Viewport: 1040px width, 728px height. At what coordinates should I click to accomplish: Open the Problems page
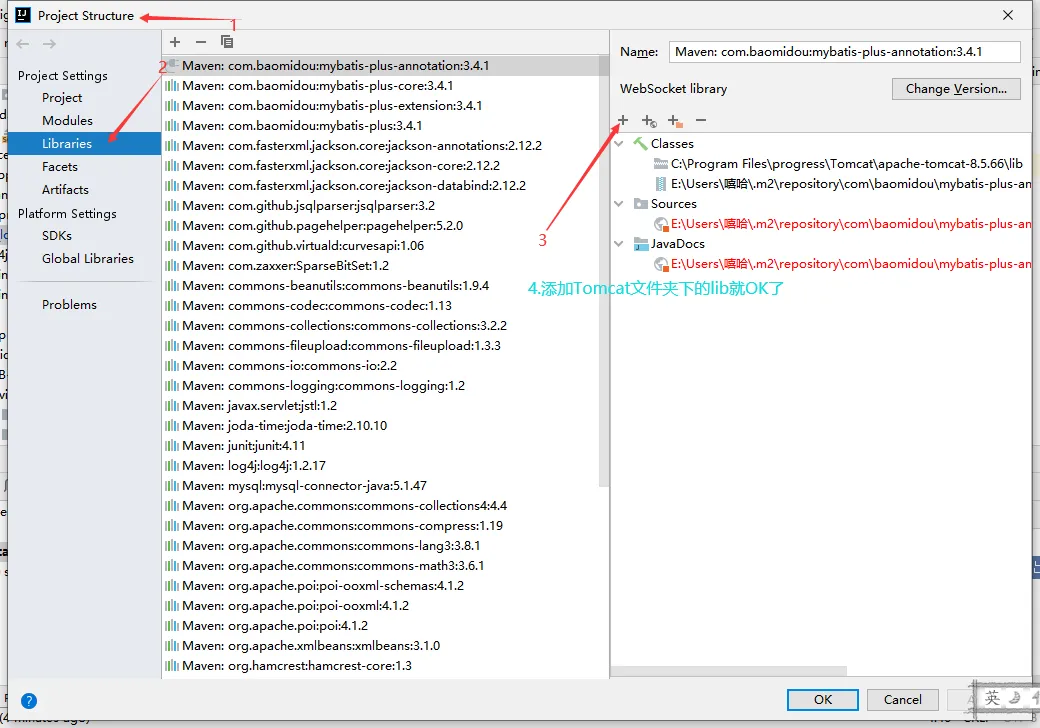[x=69, y=304]
